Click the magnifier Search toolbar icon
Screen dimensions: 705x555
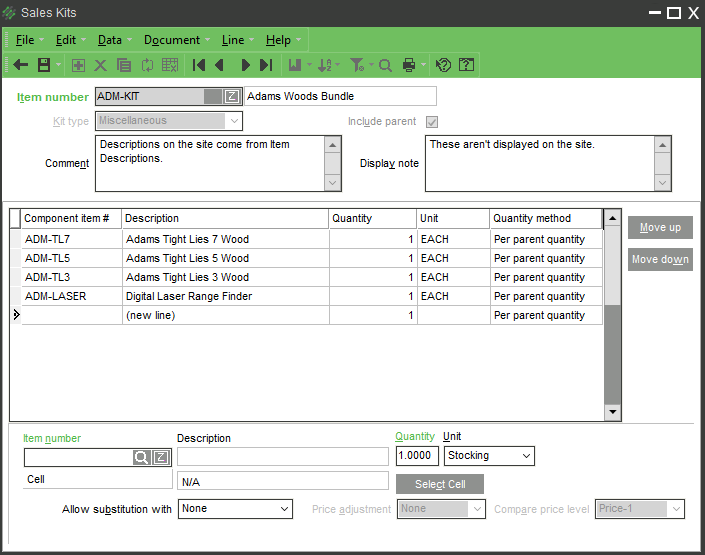click(x=385, y=66)
